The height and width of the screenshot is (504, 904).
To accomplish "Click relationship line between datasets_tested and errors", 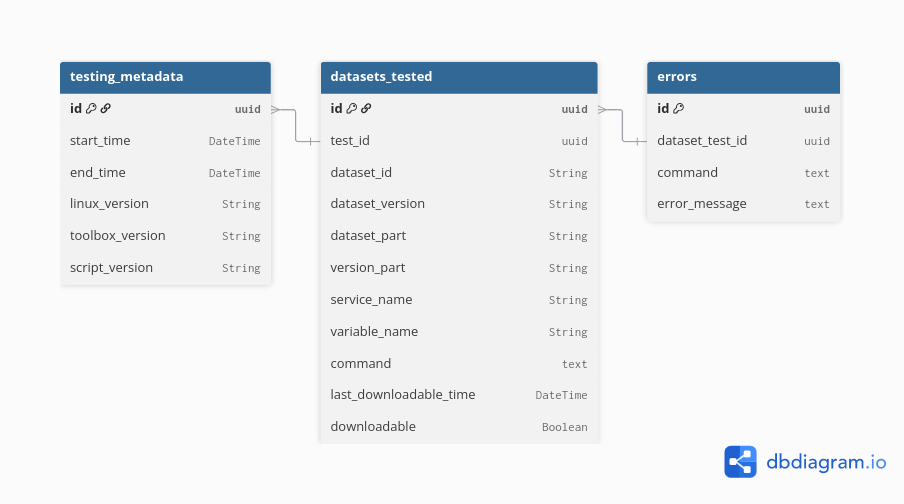I will point(622,125).
